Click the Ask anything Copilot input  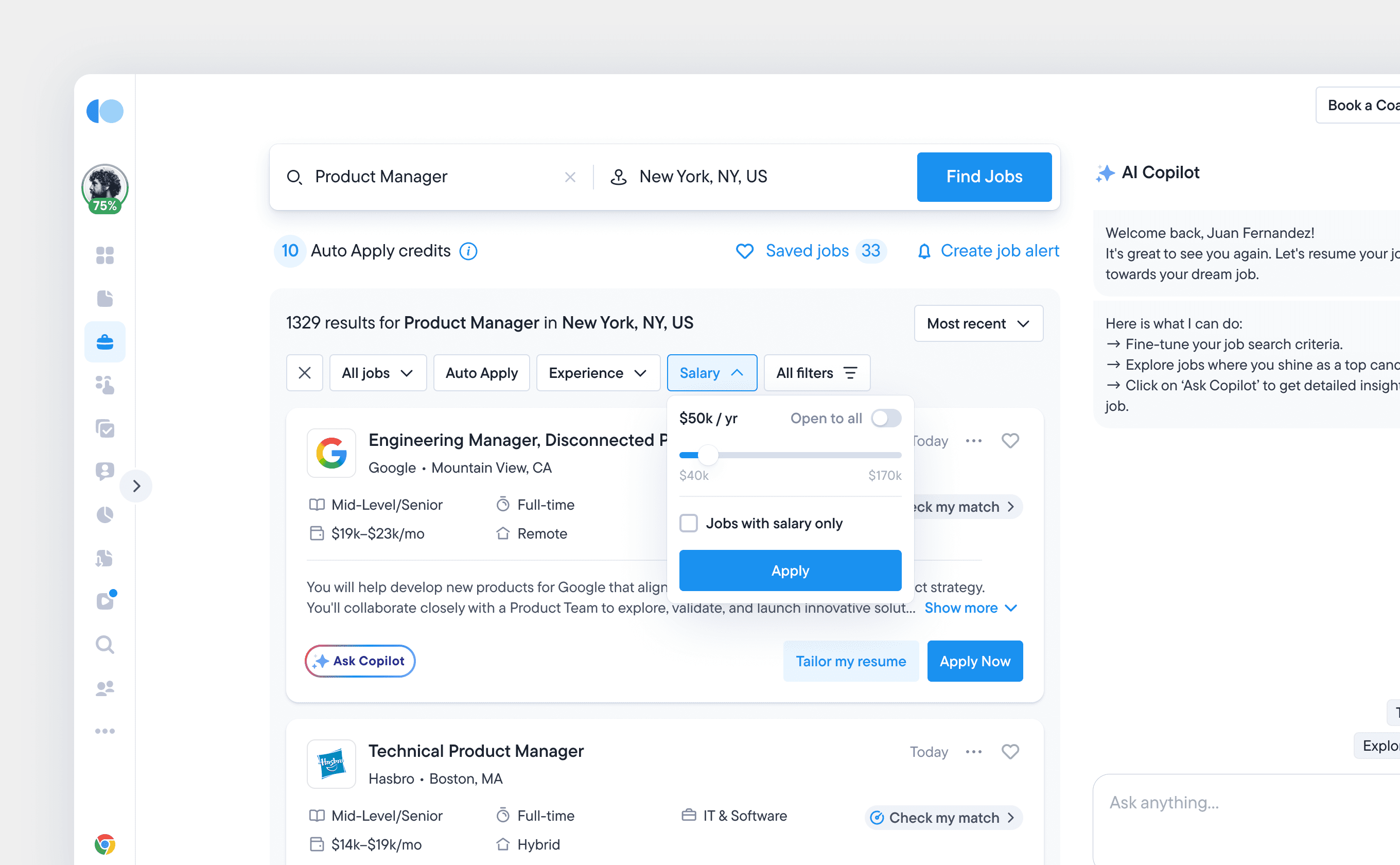[1247, 819]
